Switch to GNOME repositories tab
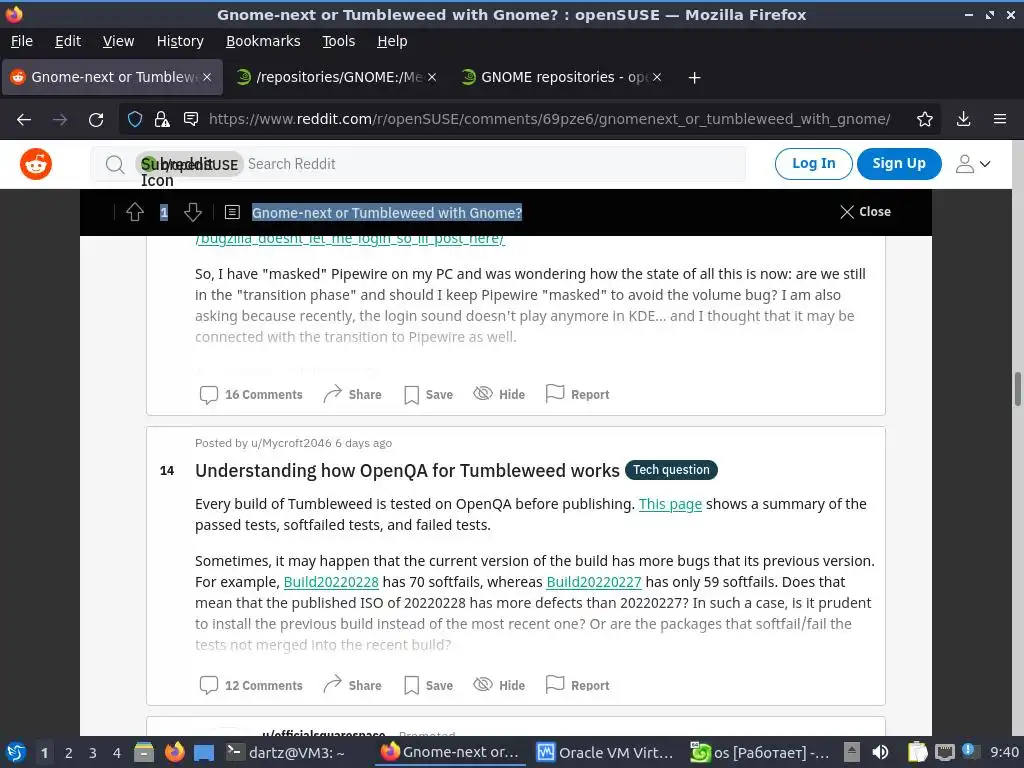This screenshot has width=1024, height=768. point(561,77)
